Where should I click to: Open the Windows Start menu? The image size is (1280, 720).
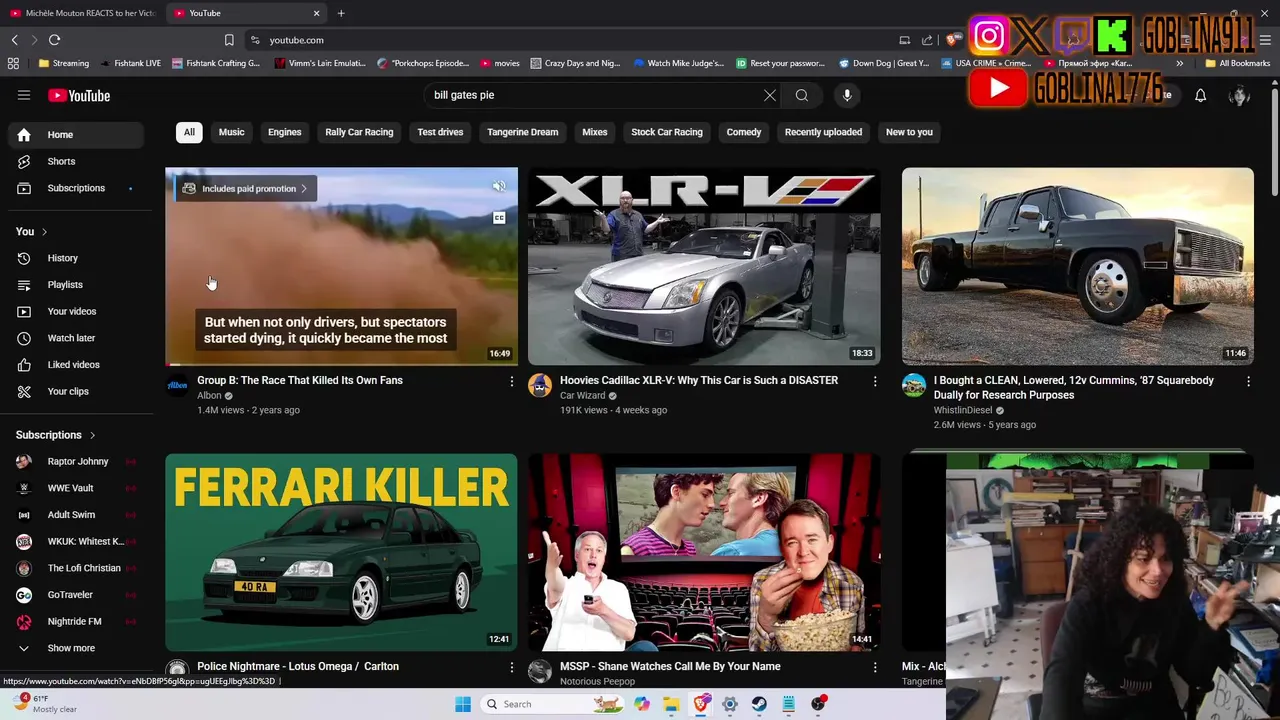463,704
